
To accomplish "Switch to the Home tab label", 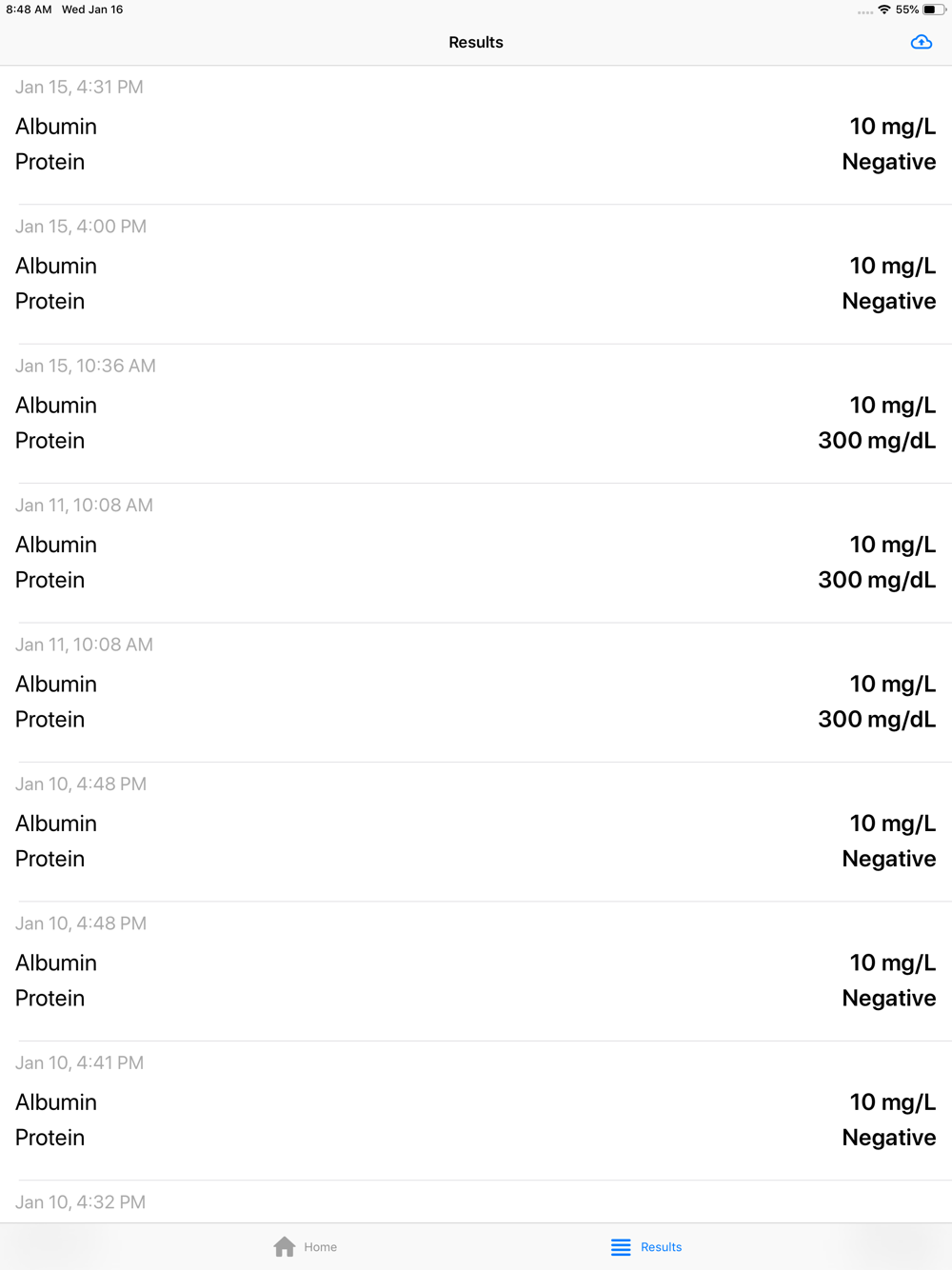I will [x=321, y=1247].
